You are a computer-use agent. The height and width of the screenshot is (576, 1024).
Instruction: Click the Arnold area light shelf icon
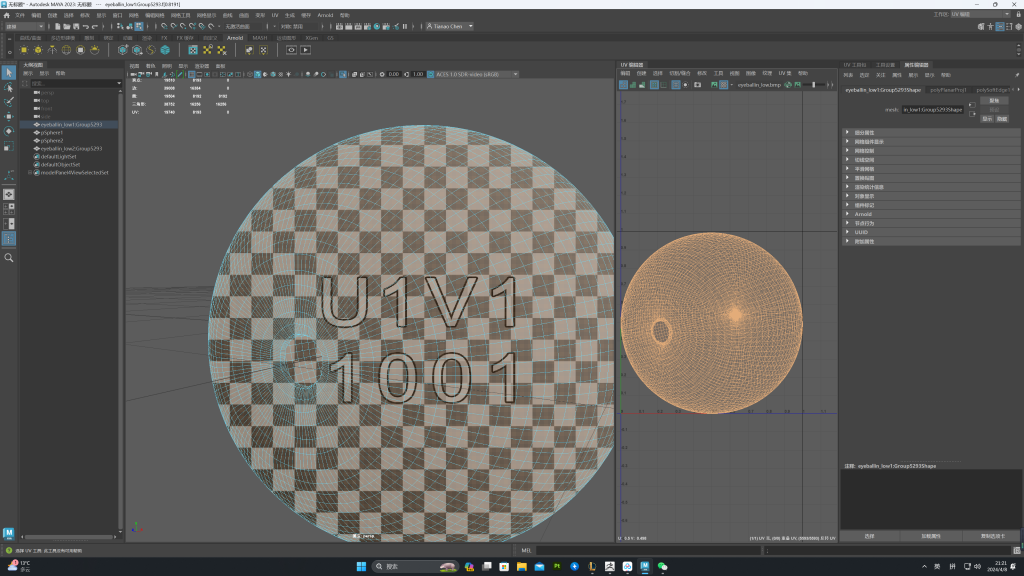tap(24, 50)
